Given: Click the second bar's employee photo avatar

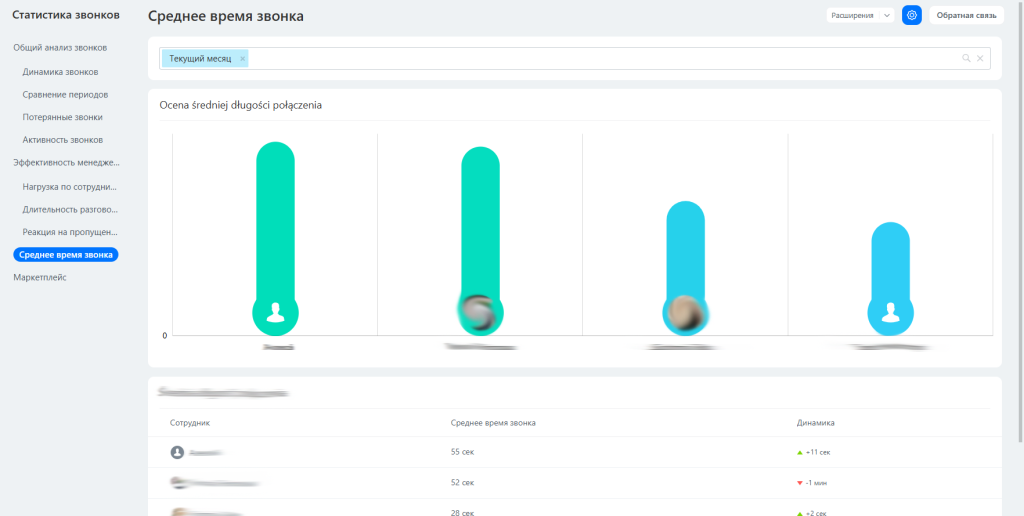Looking at the screenshot, I should tap(480, 313).
